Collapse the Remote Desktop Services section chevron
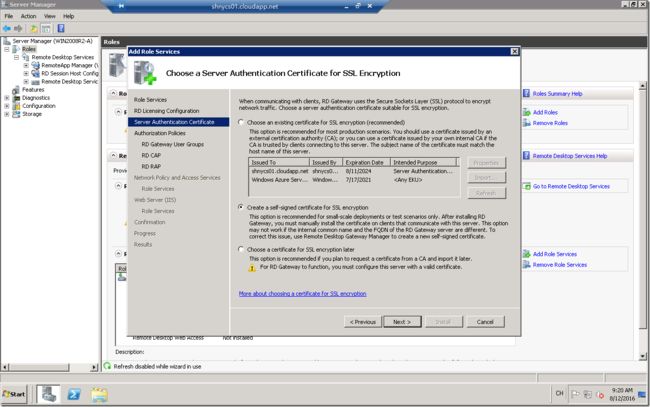 pos(114,155)
